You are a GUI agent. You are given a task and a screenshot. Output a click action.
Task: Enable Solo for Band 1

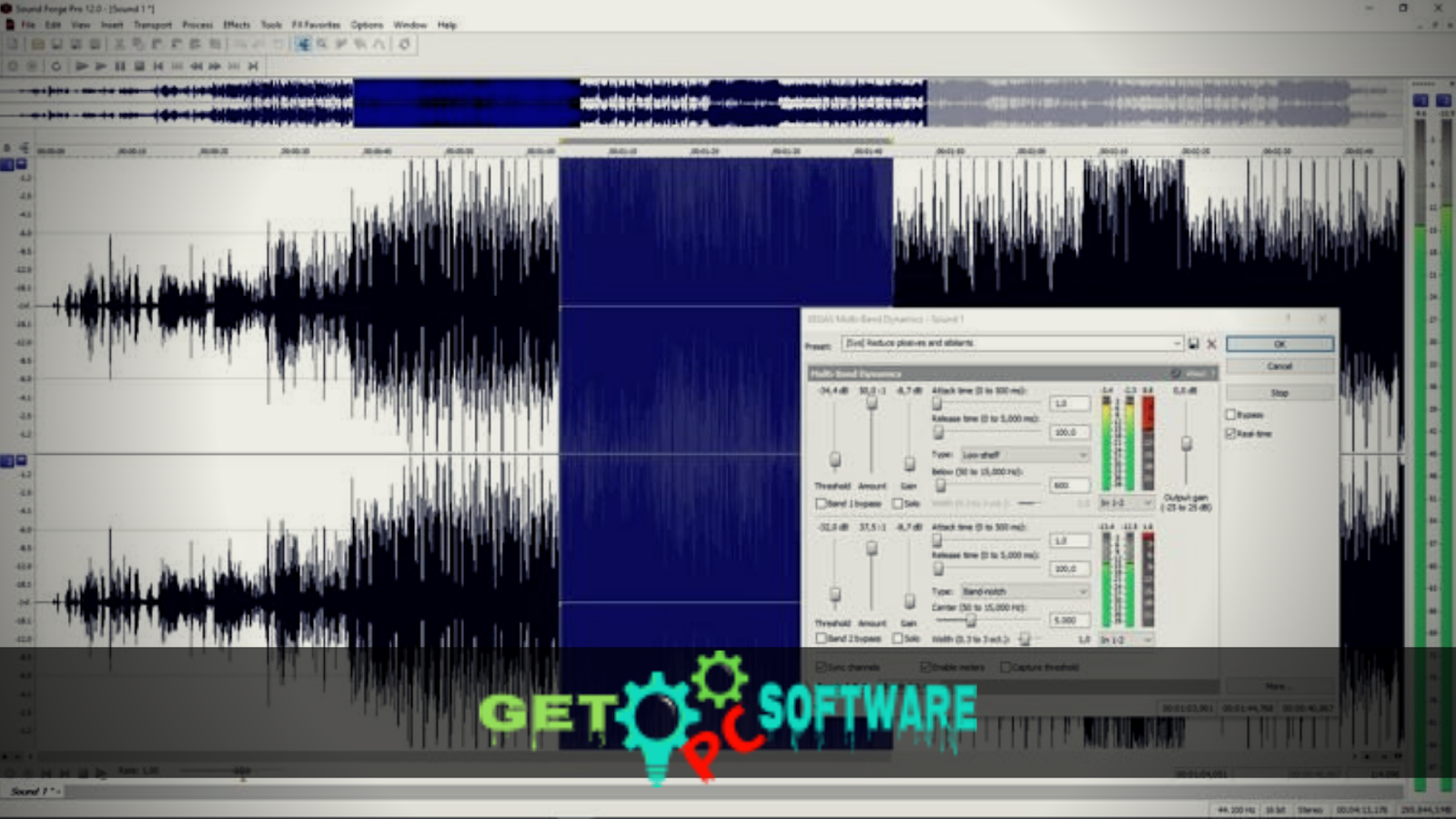coord(897,503)
